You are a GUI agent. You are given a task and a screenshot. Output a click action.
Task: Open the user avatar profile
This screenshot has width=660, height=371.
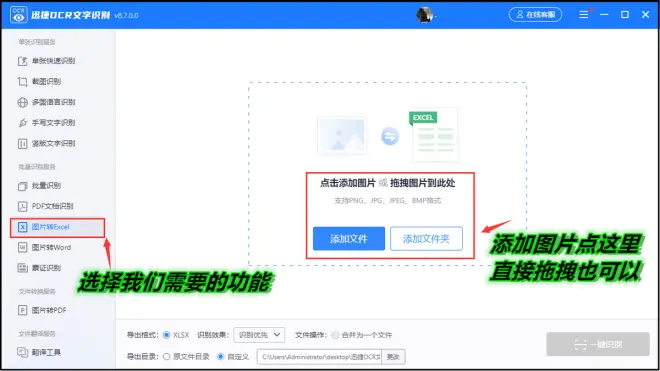[425, 15]
